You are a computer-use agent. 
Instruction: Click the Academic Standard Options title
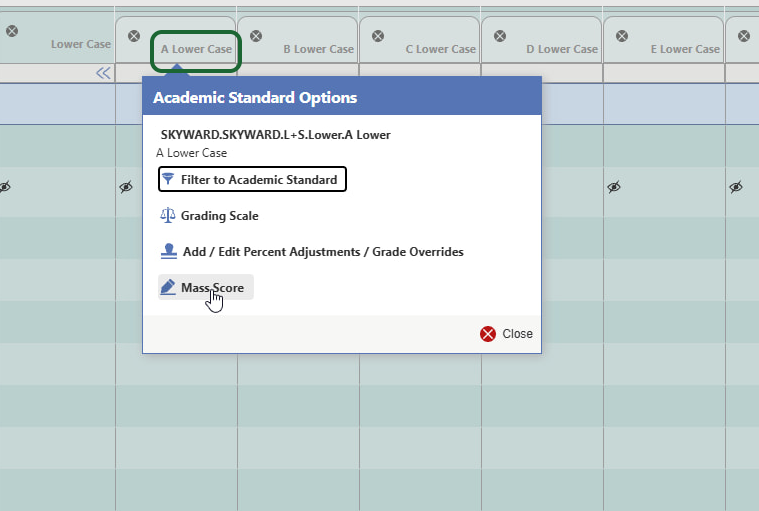[255, 98]
